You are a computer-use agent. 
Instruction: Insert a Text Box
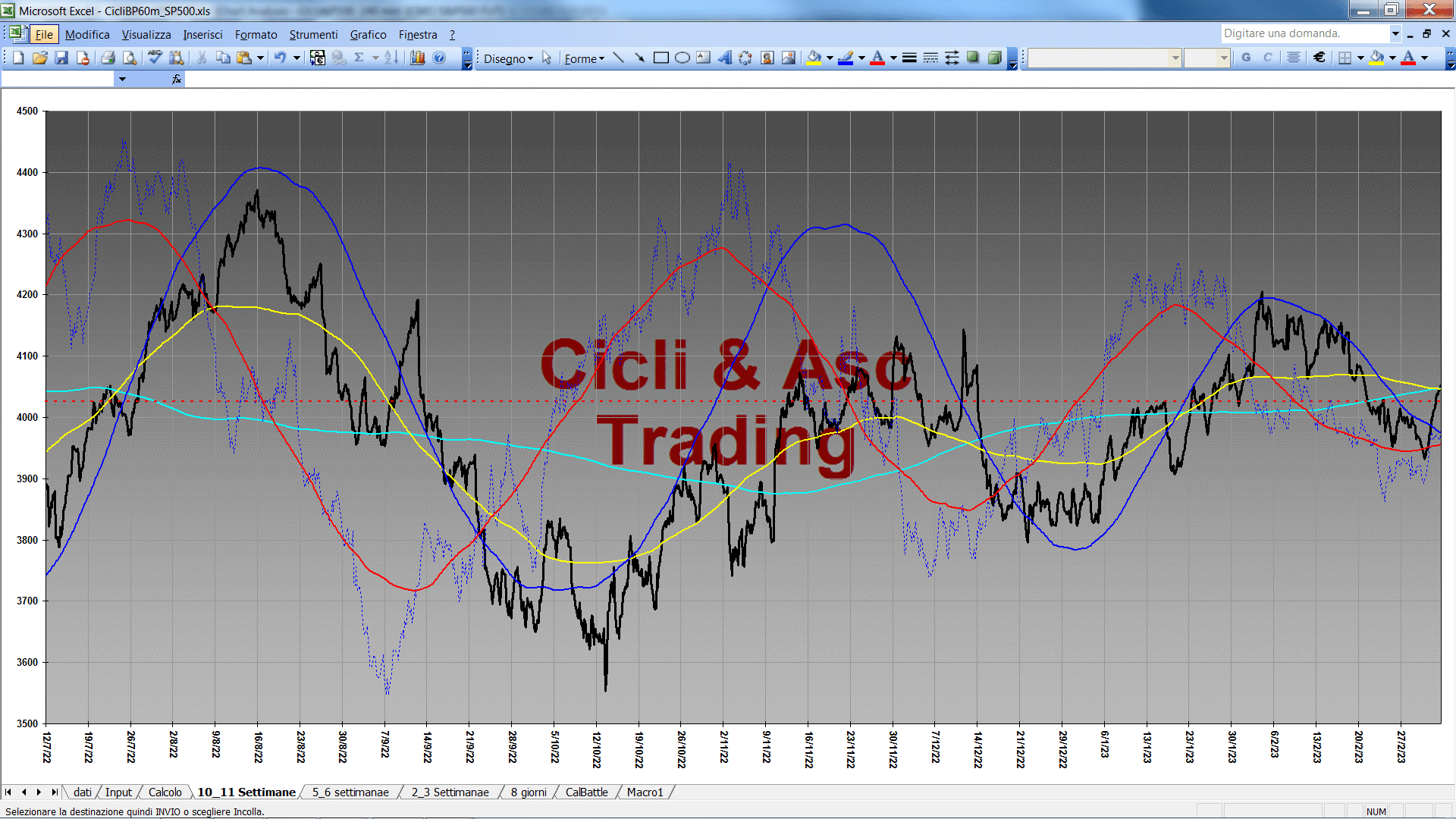click(704, 58)
